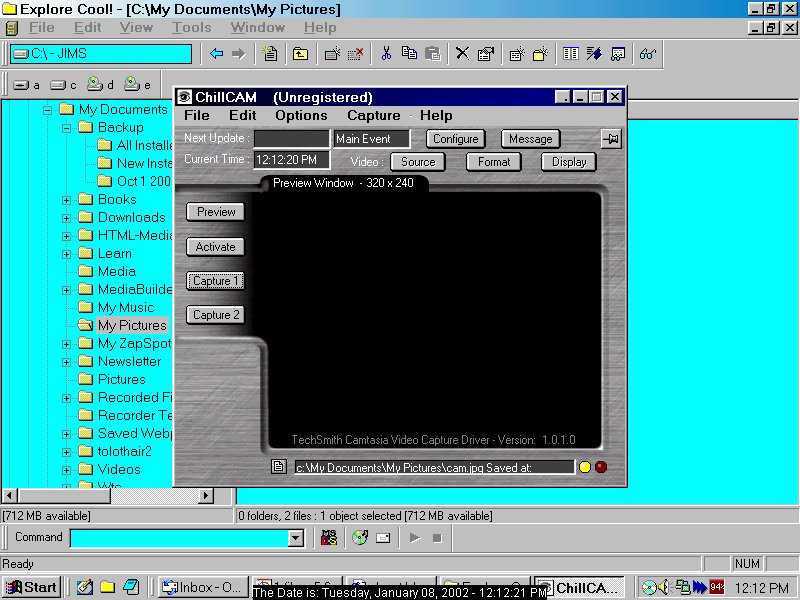
Task: Select the My Music folder
Action: coord(126,308)
